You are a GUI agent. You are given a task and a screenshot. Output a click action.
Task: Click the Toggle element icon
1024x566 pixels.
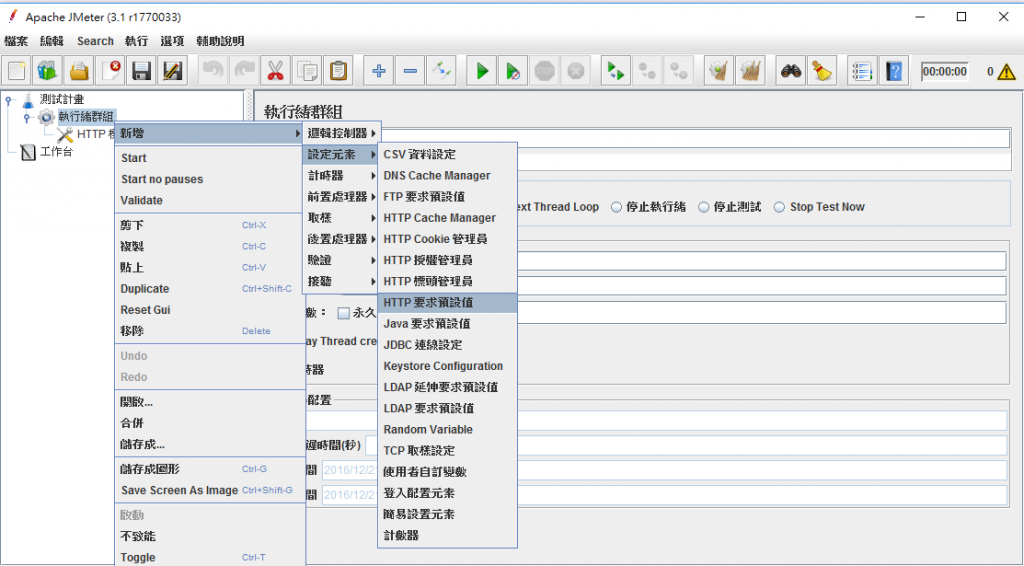tap(441, 71)
